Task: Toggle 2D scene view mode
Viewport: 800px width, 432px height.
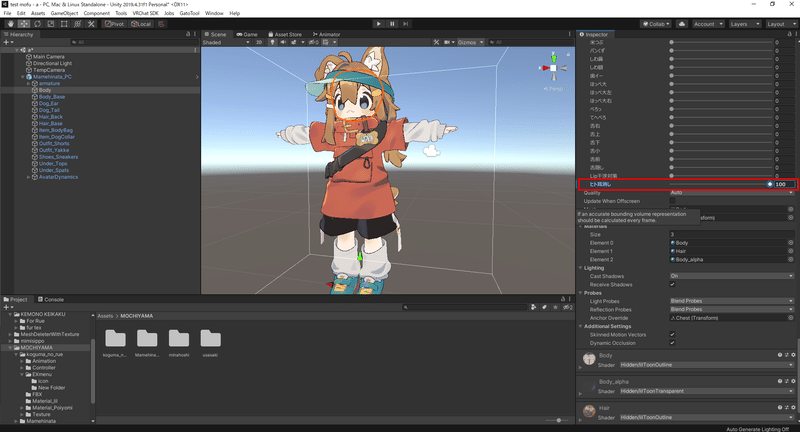Action: click(259, 42)
